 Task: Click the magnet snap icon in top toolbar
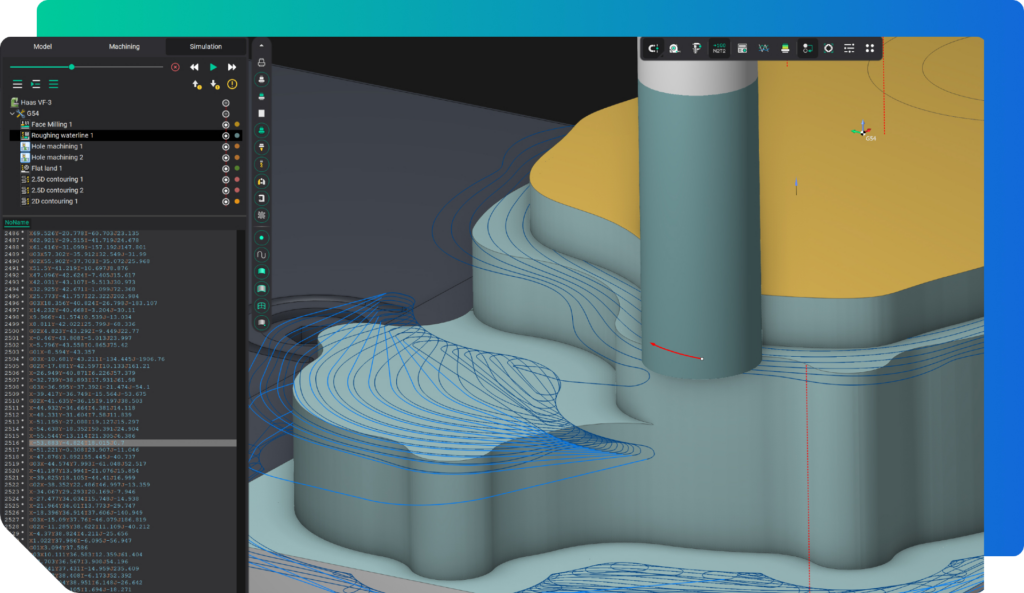coord(652,48)
